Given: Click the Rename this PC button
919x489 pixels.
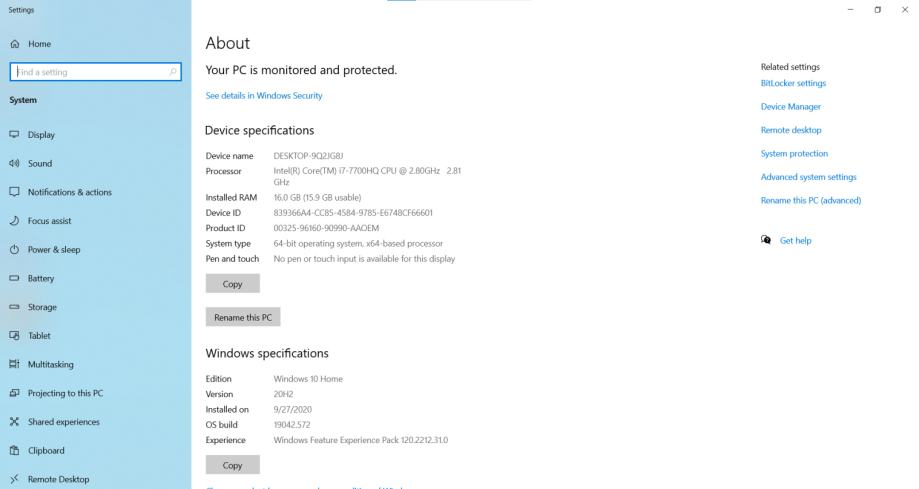Looking at the screenshot, I should (x=243, y=317).
